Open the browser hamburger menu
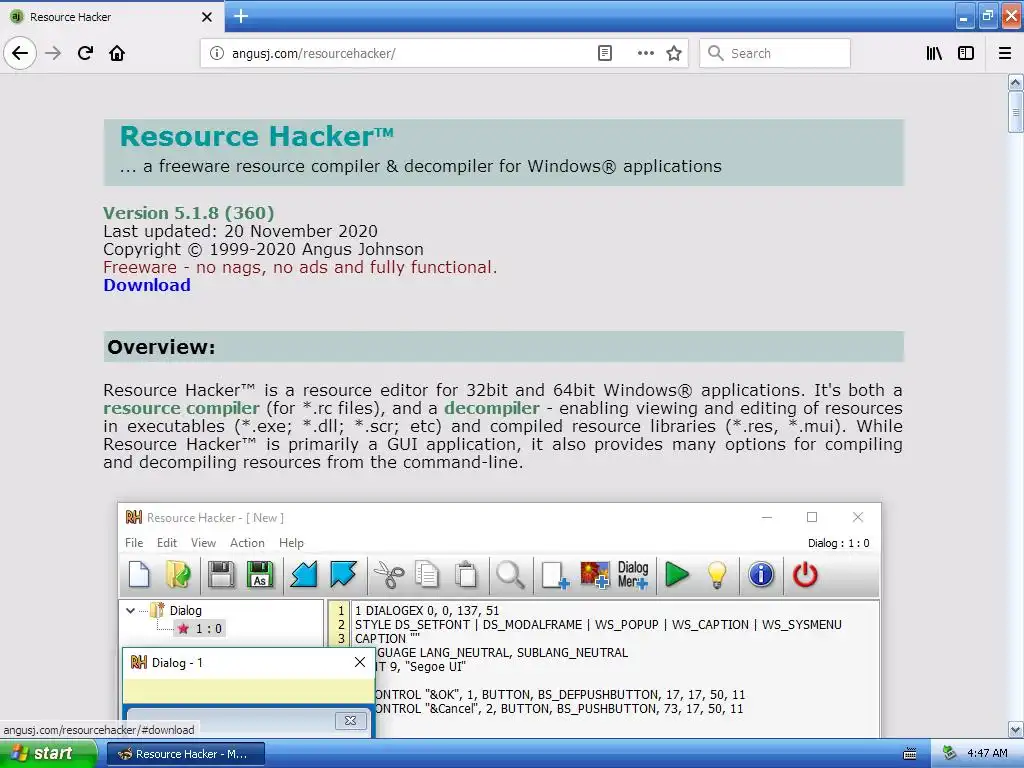The image size is (1024, 768). pyautogui.click(x=1005, y=53)
